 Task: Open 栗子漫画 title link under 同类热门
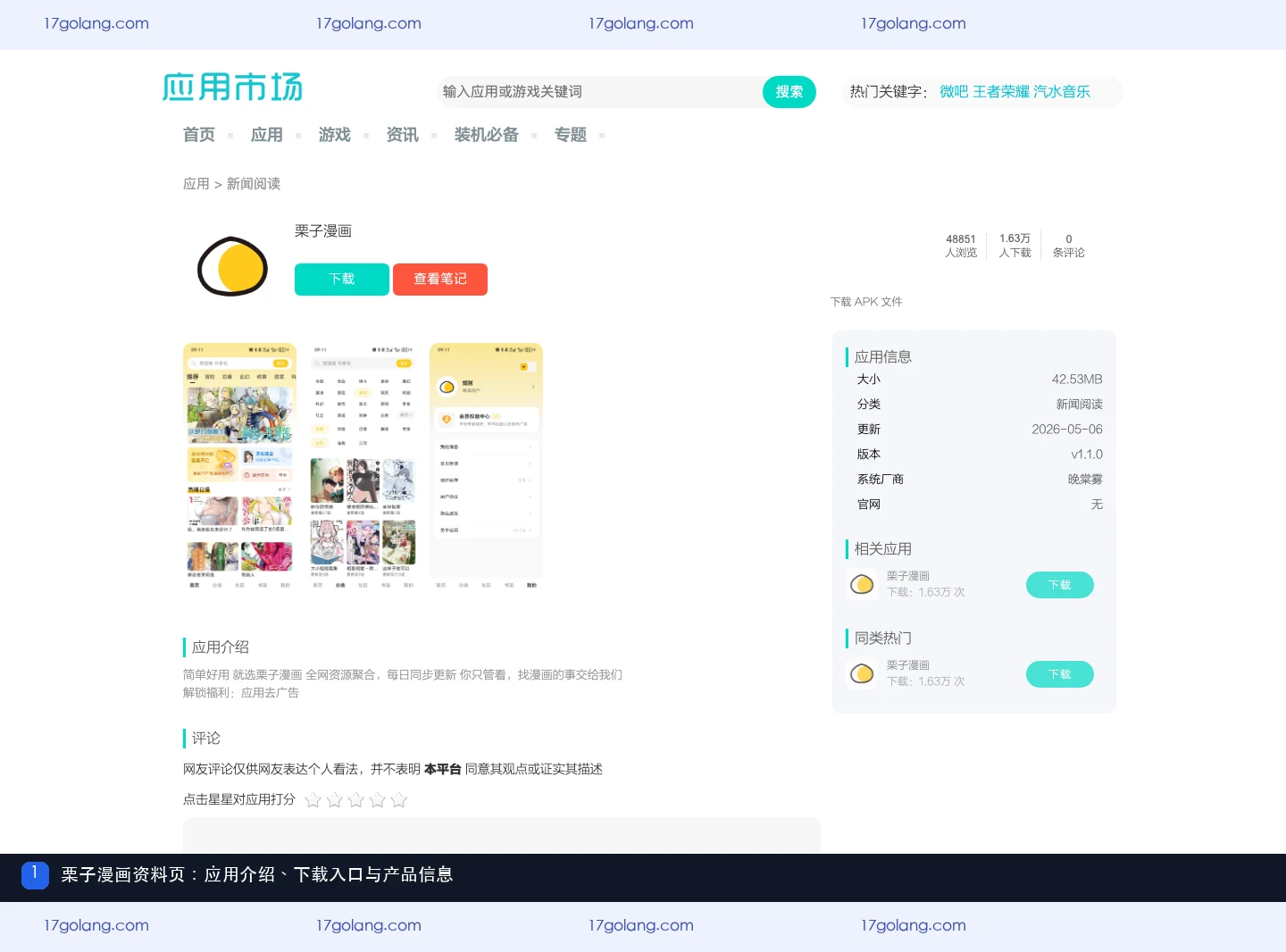(908, 665)
